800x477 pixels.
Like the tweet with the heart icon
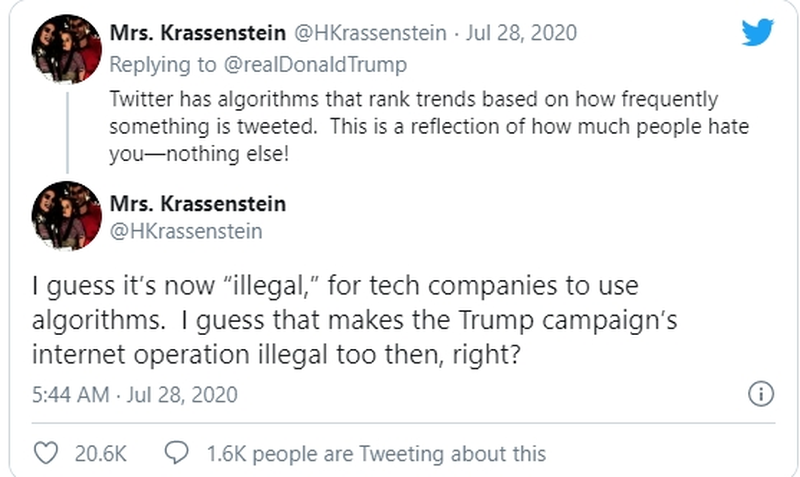pyautogui.click(x=46, y=453)
